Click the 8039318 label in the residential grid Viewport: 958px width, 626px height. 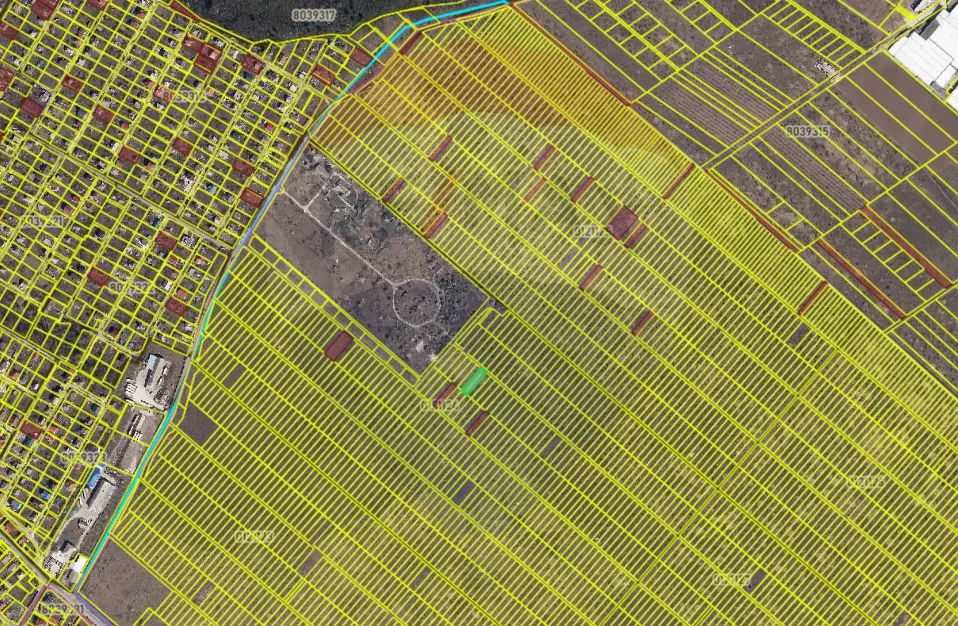188,97
